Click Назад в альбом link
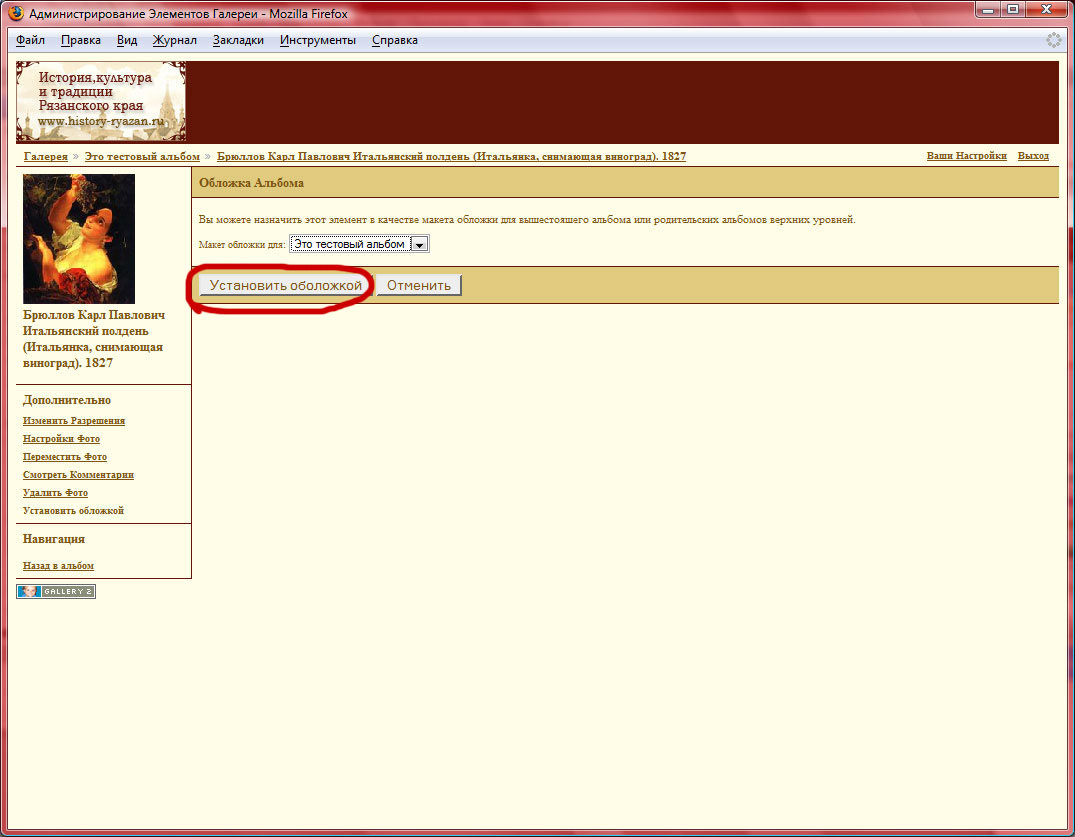1075x837 pixels. pyautogui.click(x=58, y=566)
